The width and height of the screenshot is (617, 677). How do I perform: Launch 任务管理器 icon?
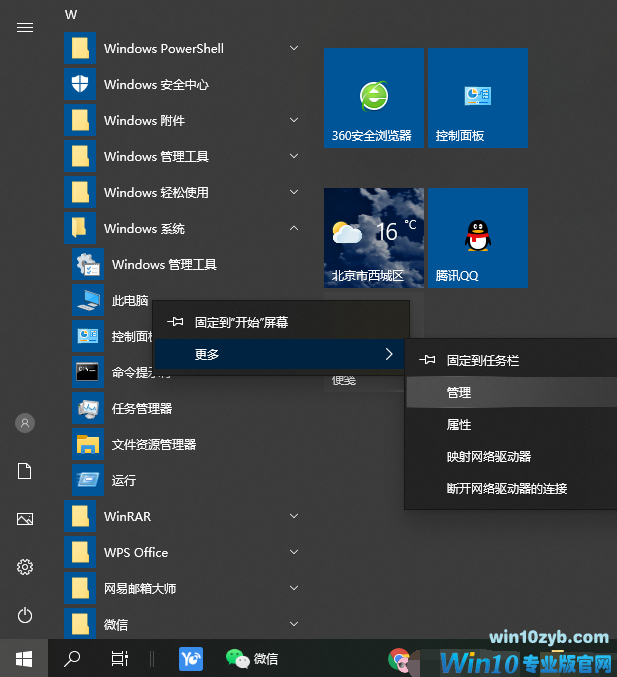[x=88, y=408]
